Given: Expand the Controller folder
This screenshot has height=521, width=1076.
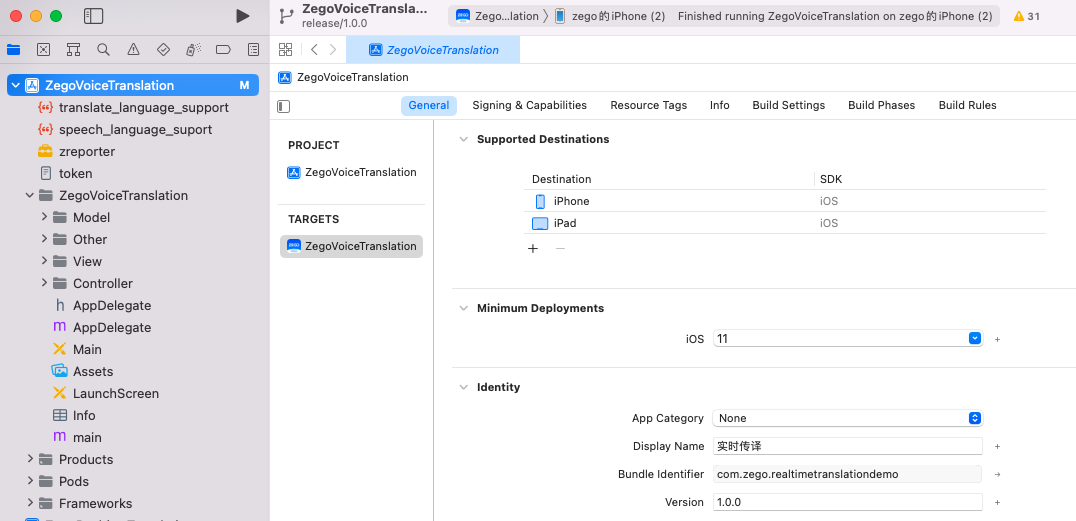Looking at the screenshot, I should (x=44, y=283).
